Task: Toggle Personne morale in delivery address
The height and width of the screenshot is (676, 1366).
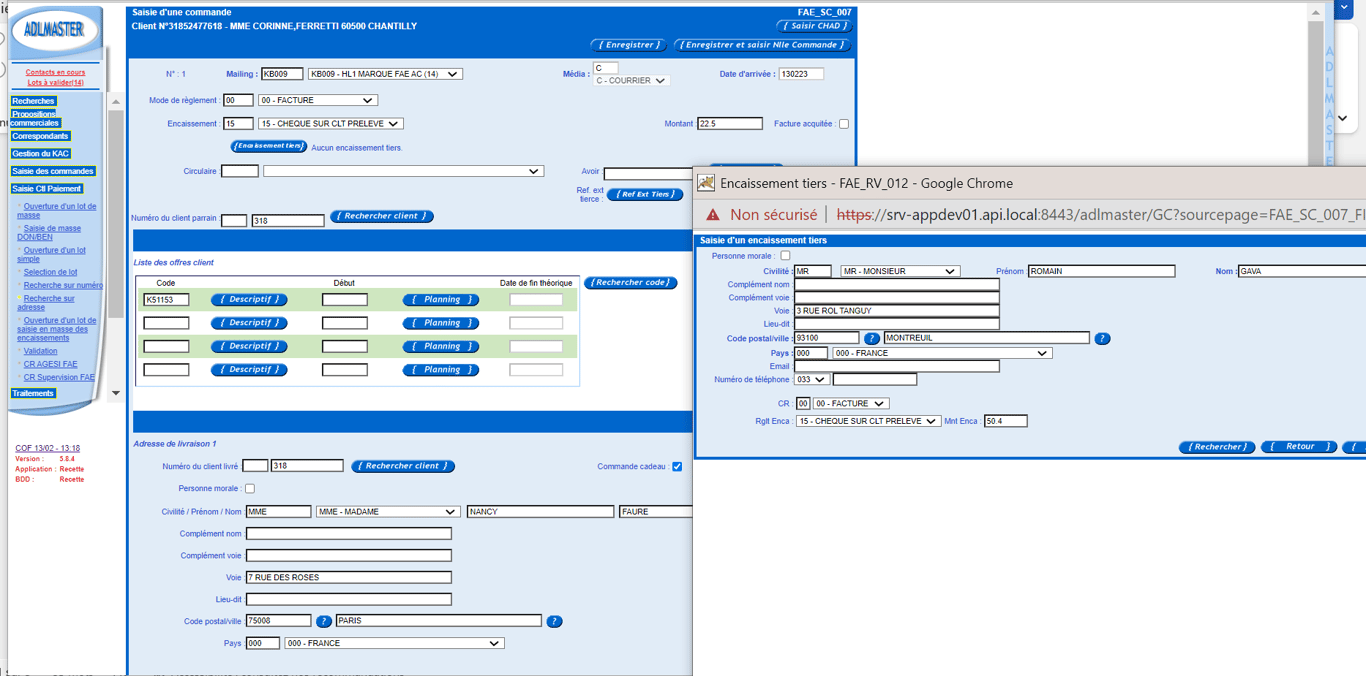Action: click(x=250, y=489)
